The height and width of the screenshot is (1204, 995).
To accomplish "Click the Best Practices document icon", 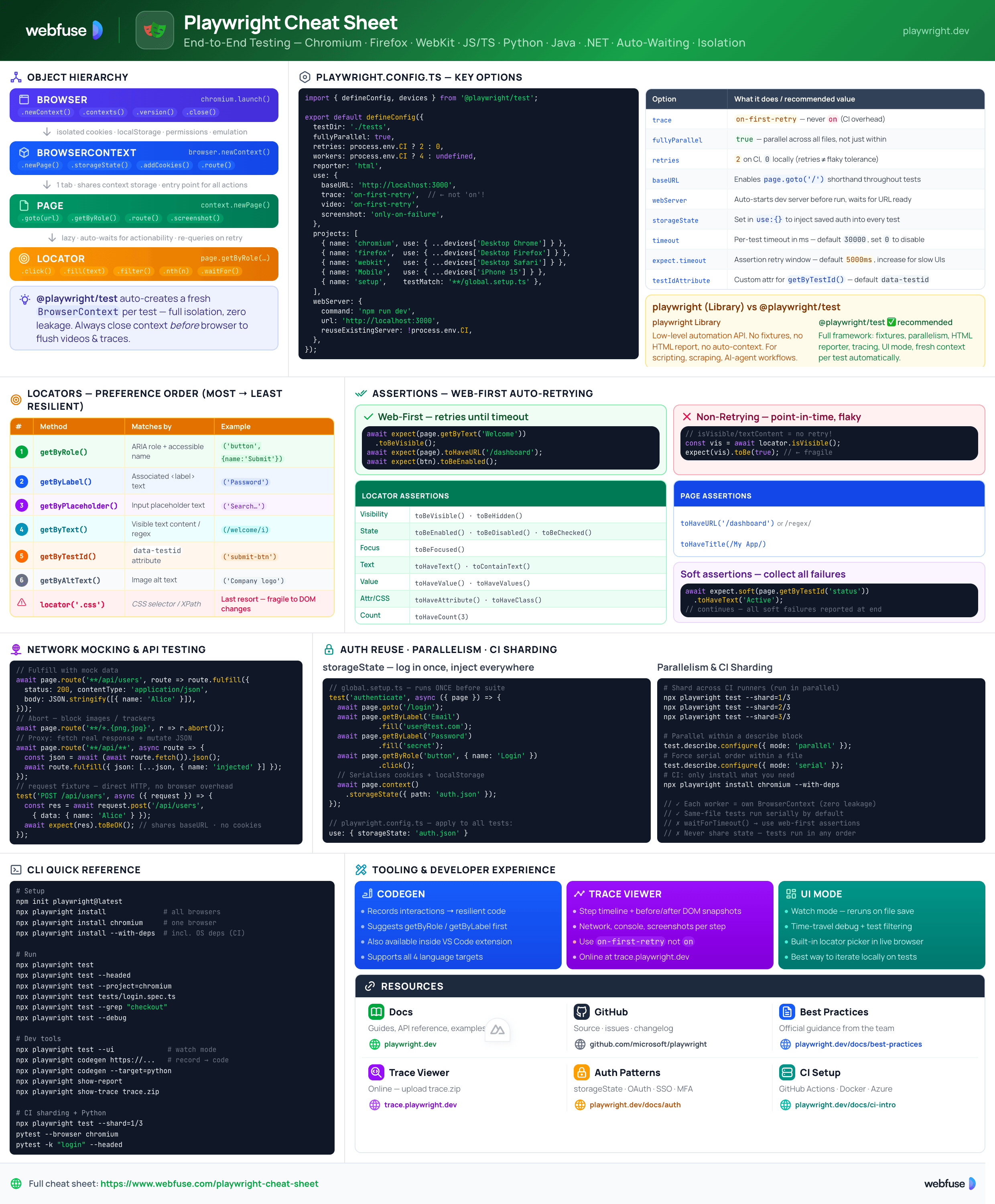I will coord(786,1011).
